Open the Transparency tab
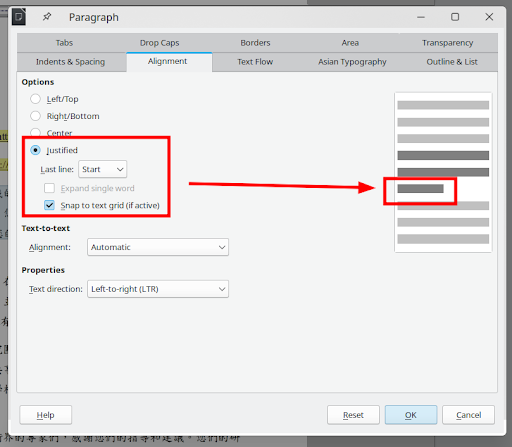This screenshot has width=512, height=447. pos(447,43)
